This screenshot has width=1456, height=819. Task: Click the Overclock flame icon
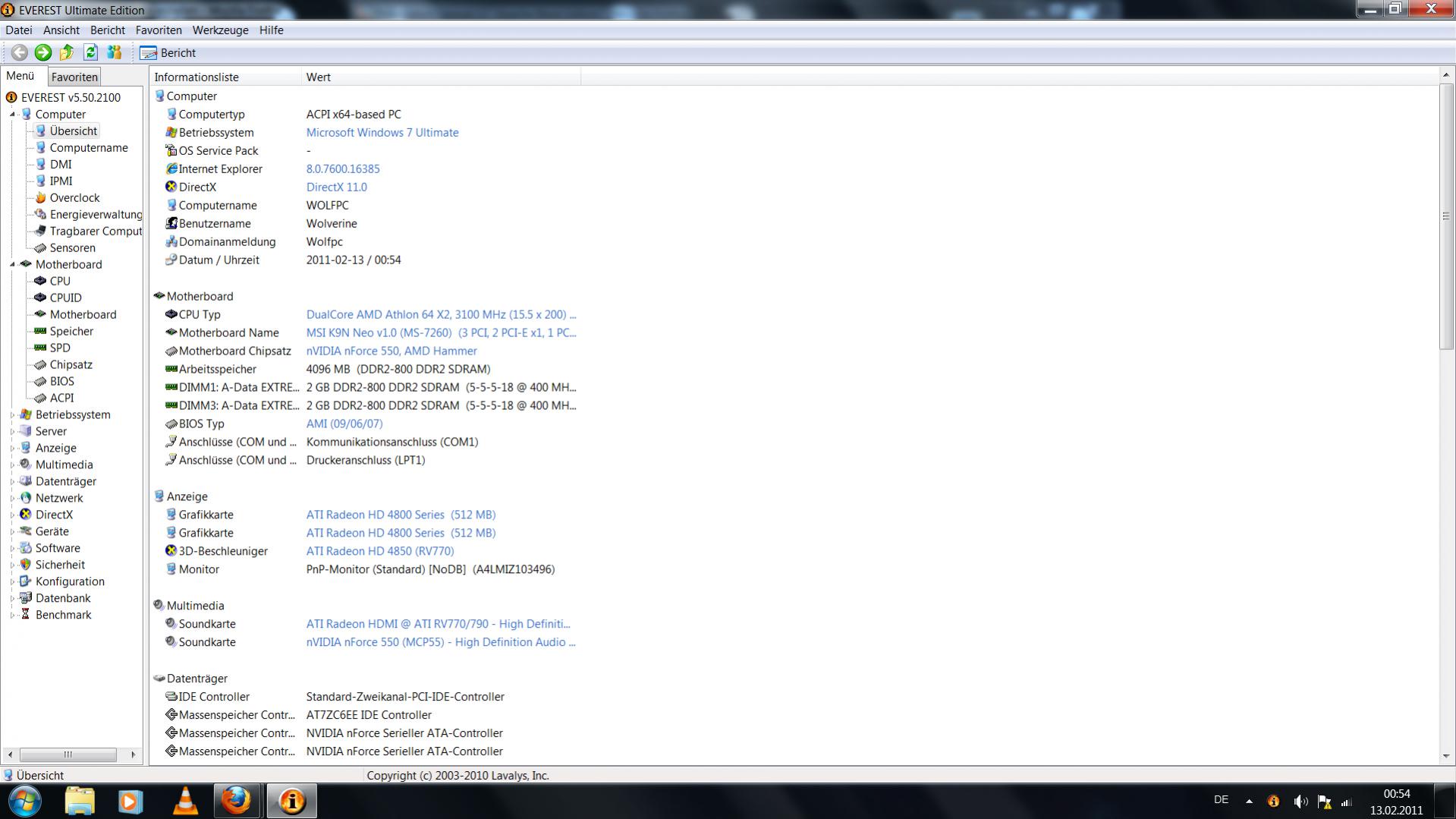pos(40,197)
